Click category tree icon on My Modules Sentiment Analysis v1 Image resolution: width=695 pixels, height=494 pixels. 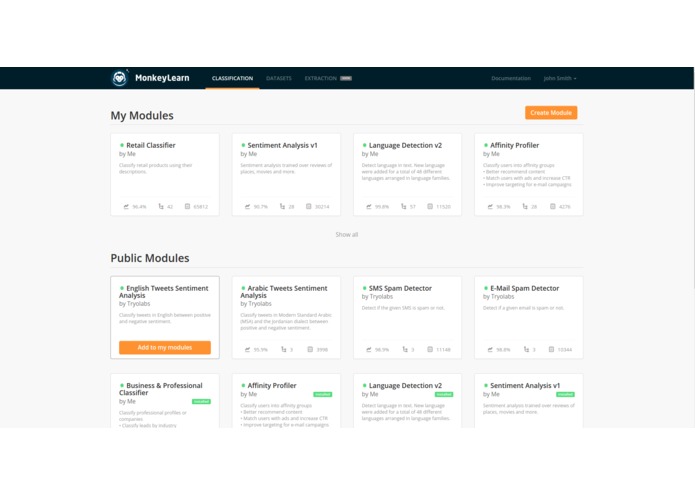click(282, 206)
